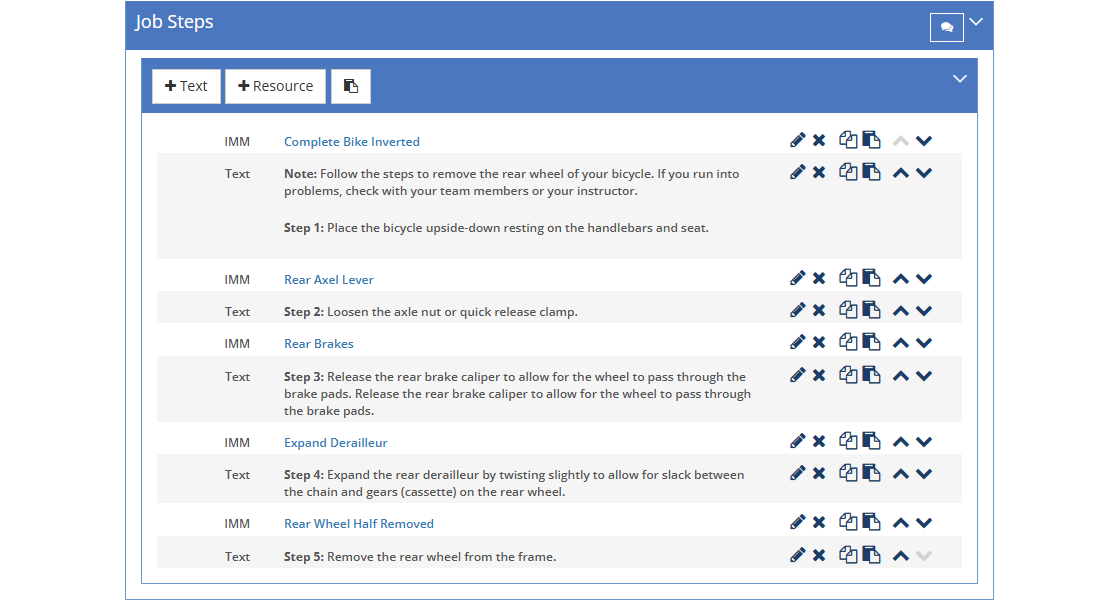
Task: Click the paste button next to Resource
Action: 350,86
